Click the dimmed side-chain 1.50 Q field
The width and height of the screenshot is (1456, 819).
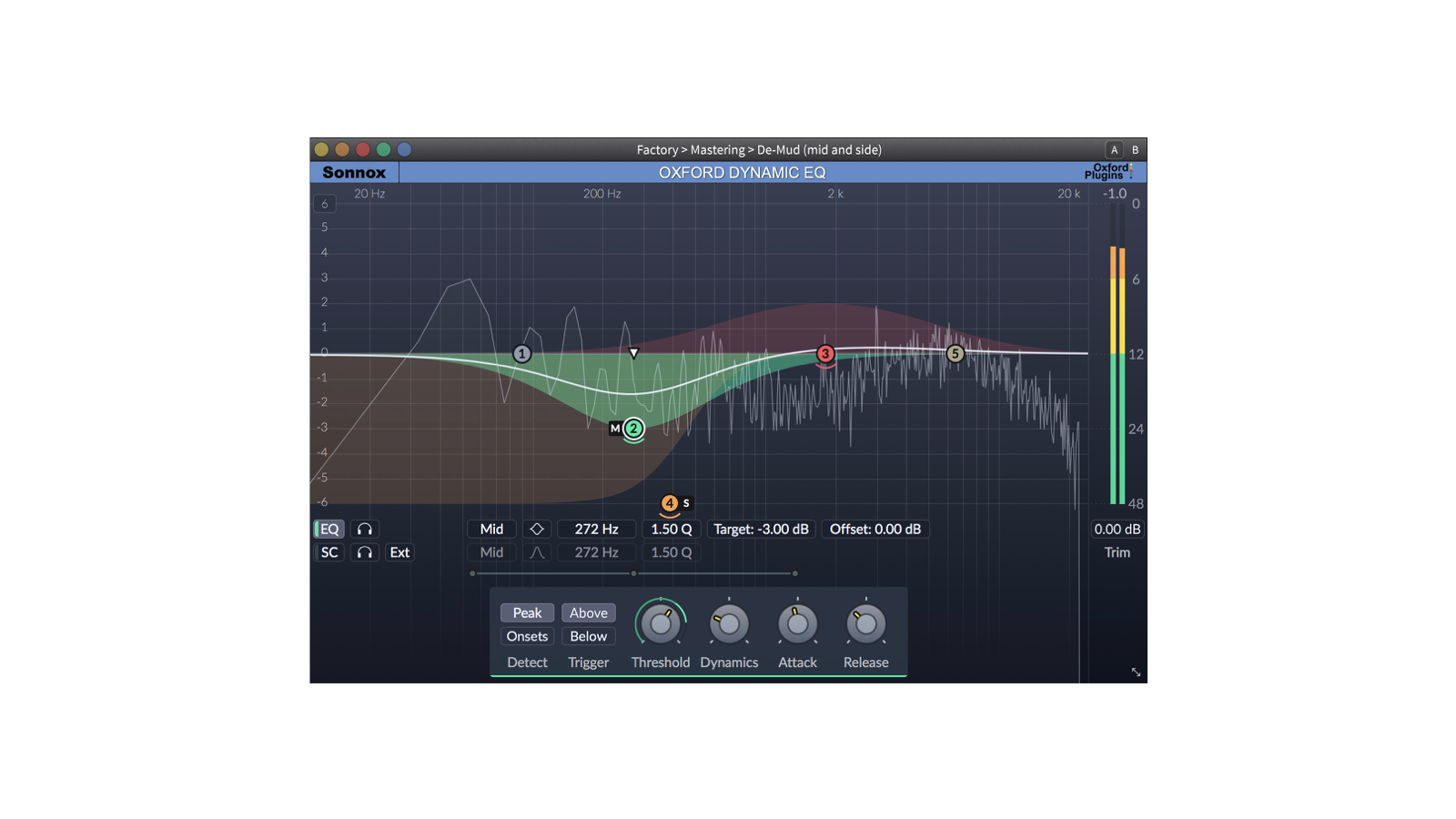pyautogui.click(x=671, y=552)
